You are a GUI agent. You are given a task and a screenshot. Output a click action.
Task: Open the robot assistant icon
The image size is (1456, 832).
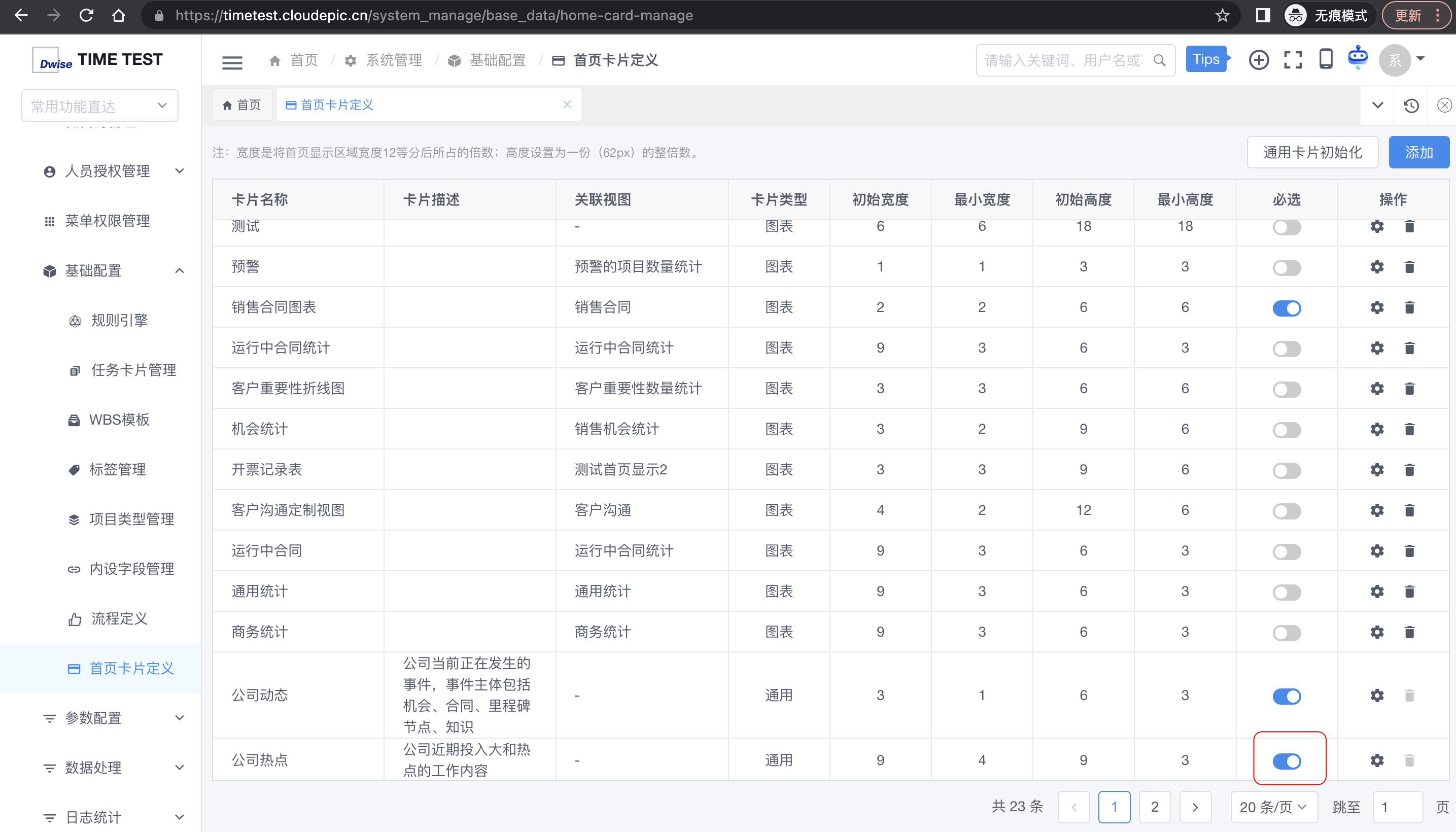tap(1358, 58)
